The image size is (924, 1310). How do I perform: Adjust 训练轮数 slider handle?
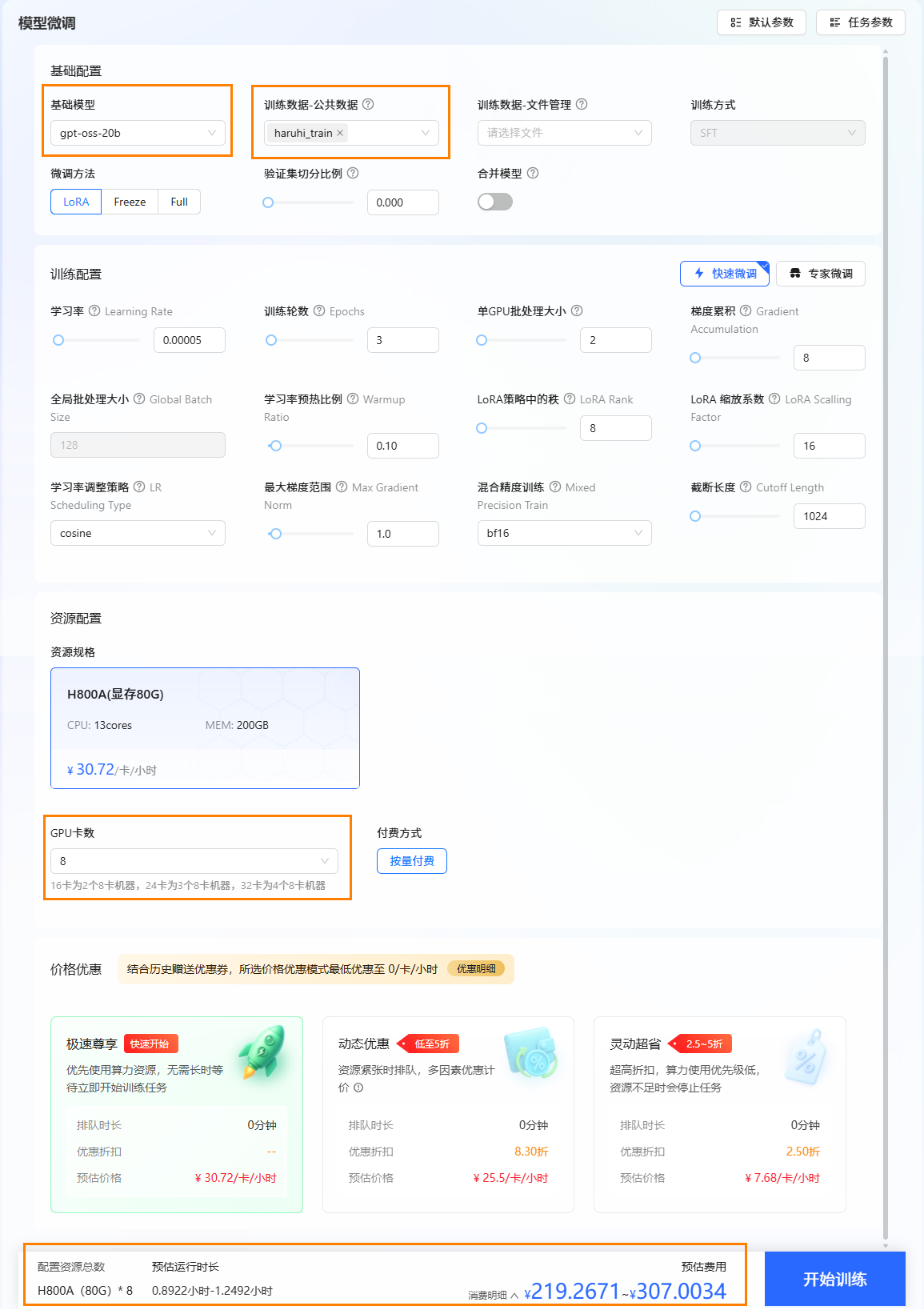click(x=271, y=340)
